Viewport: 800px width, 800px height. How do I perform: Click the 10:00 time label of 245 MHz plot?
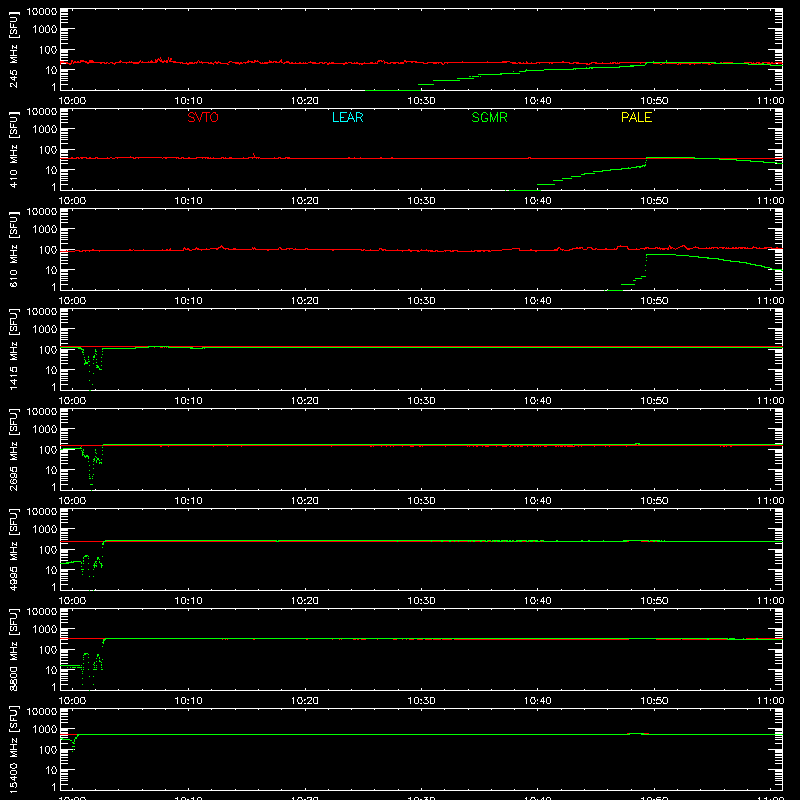pyautogui.click(x=72, y=101)
